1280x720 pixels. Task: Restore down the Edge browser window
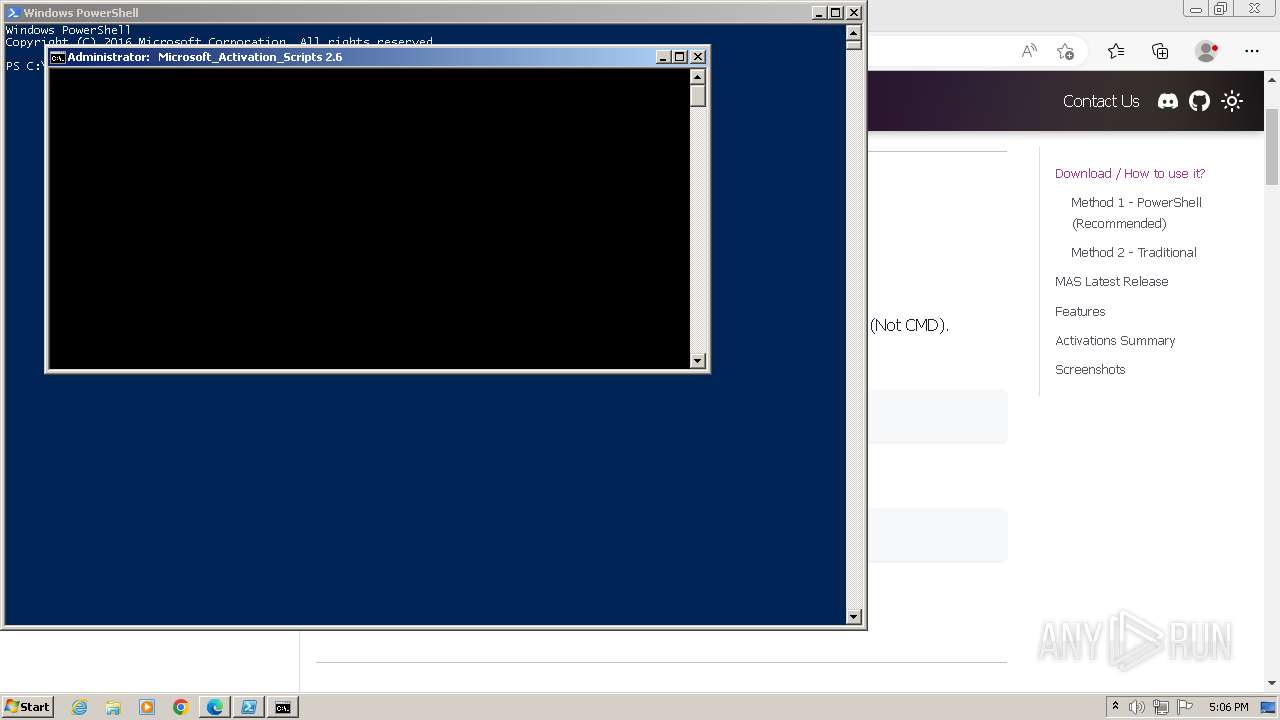tap(1221, 9)
